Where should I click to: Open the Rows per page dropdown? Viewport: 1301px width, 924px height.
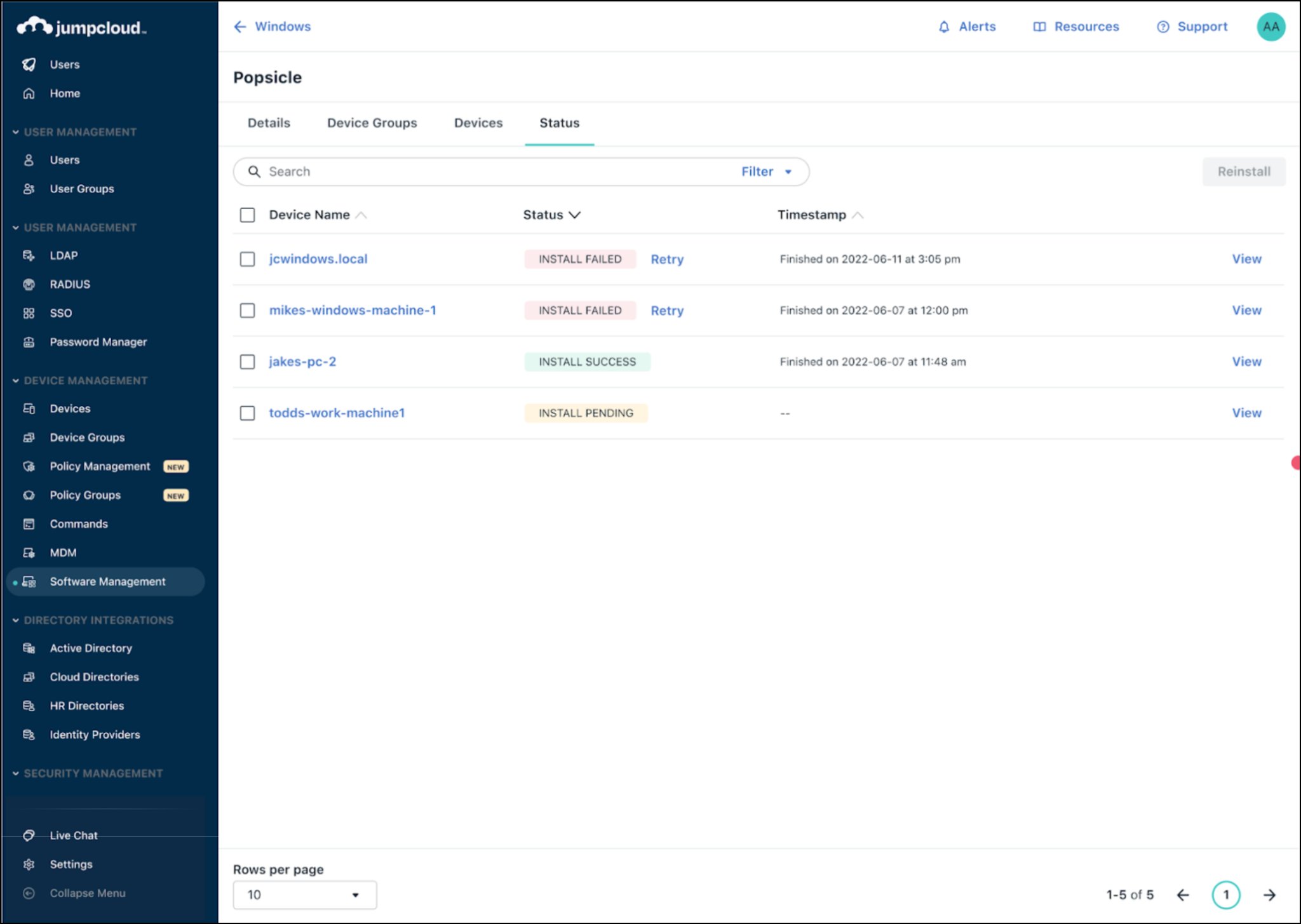(304, 894)
